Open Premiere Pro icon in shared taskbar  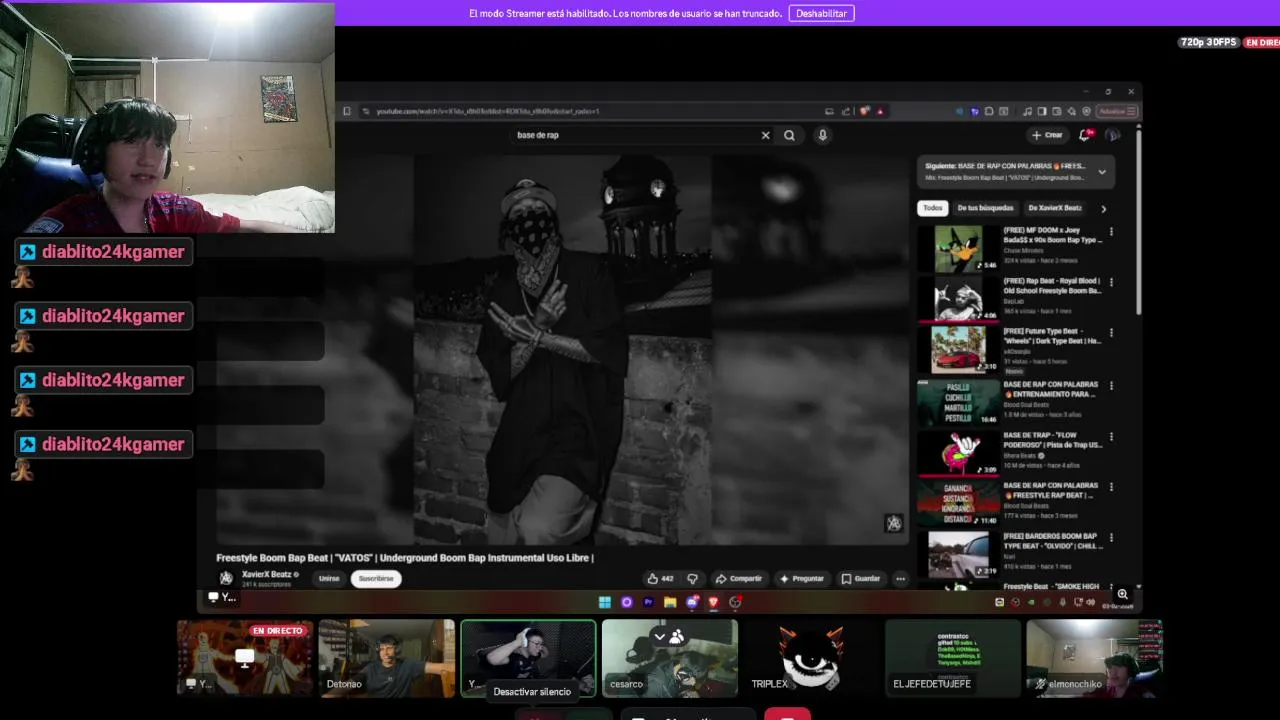tap(648, 602)
